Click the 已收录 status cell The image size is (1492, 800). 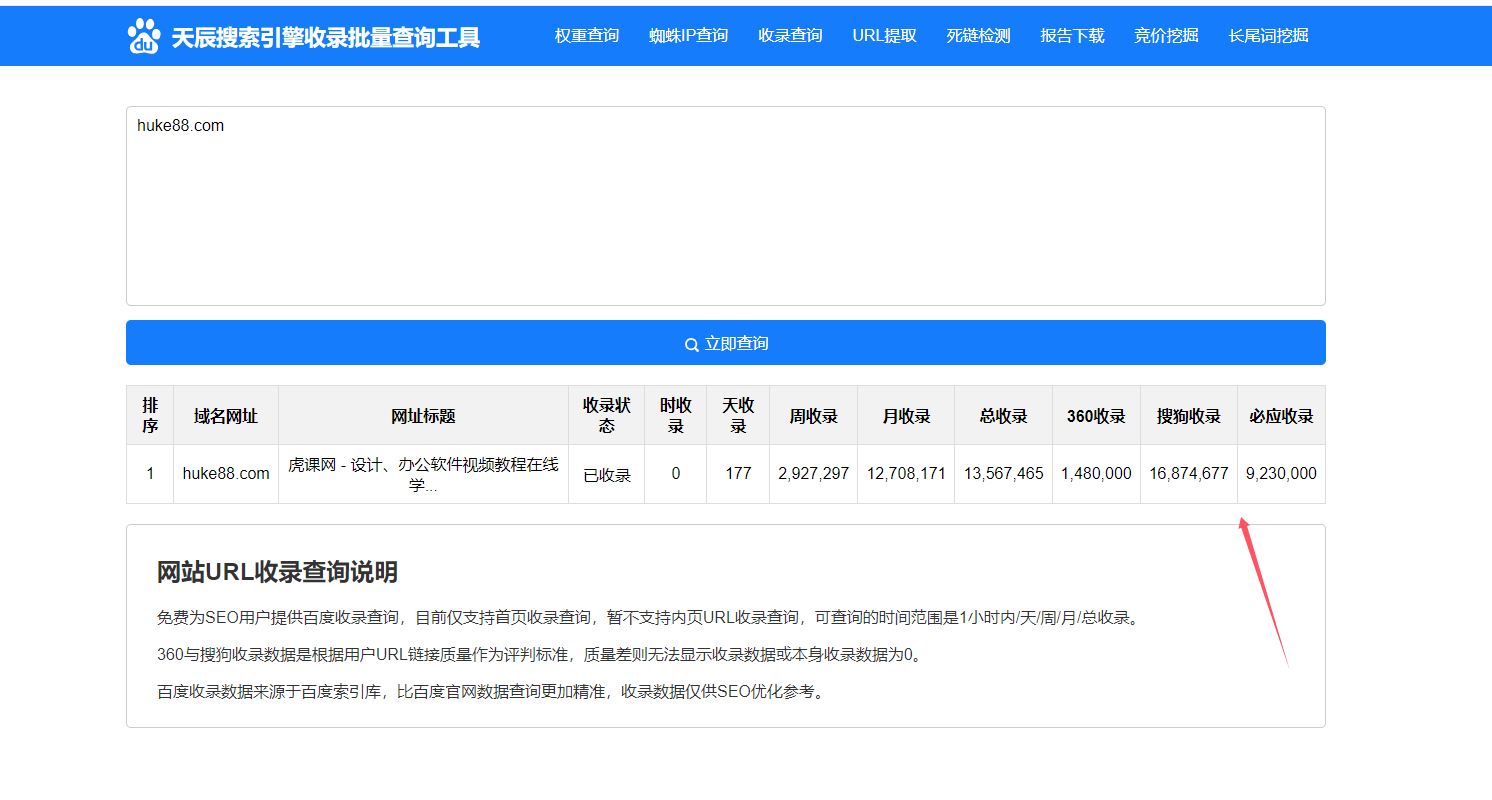click(607, 475)
